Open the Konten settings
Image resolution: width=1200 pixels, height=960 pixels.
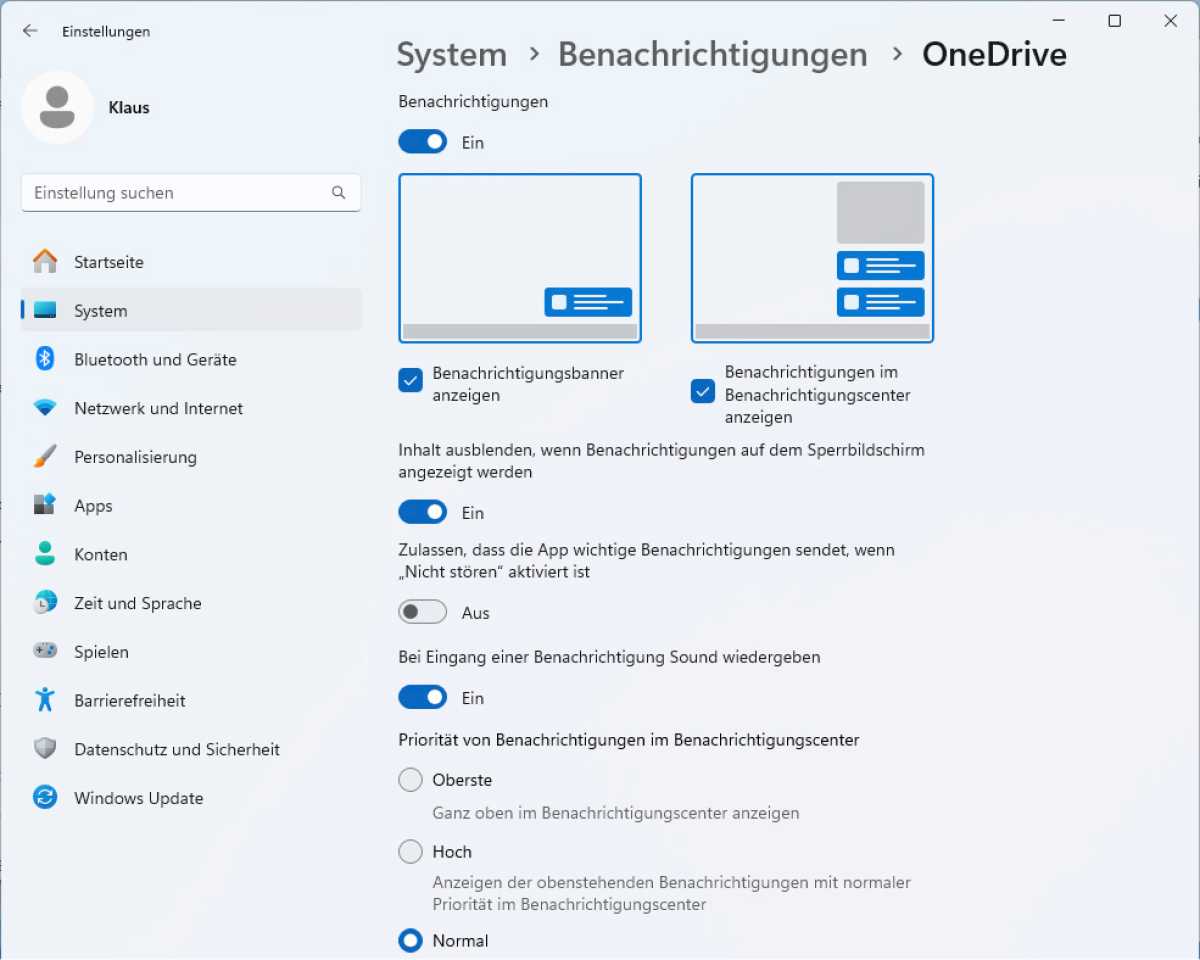coord(100,554)
